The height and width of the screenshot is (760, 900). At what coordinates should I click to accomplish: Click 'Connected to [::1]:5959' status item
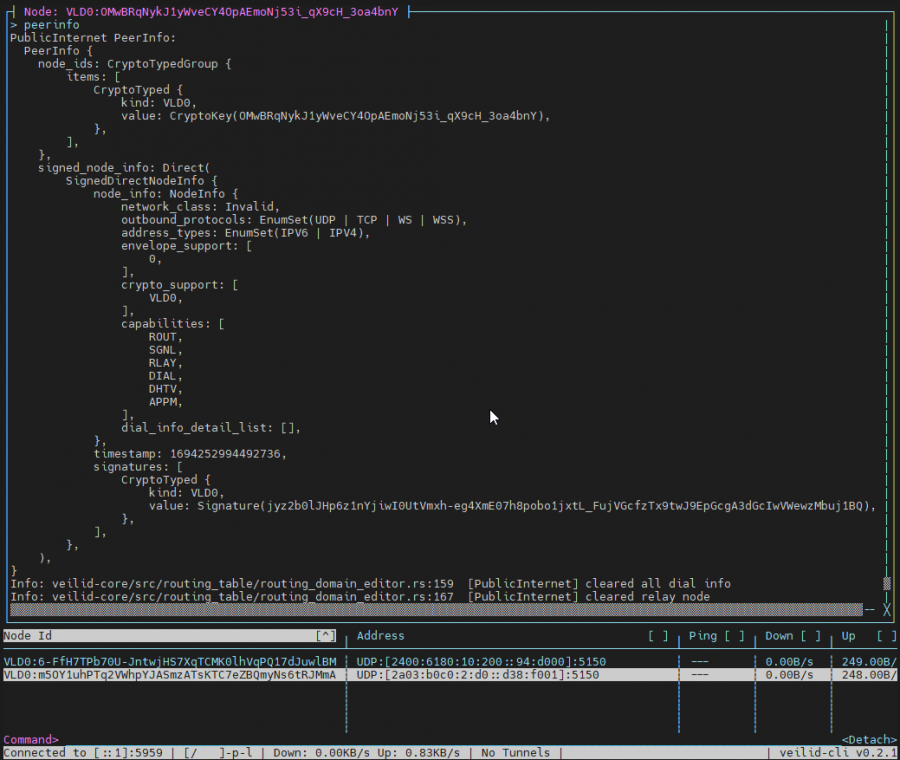tap(87, 753)
